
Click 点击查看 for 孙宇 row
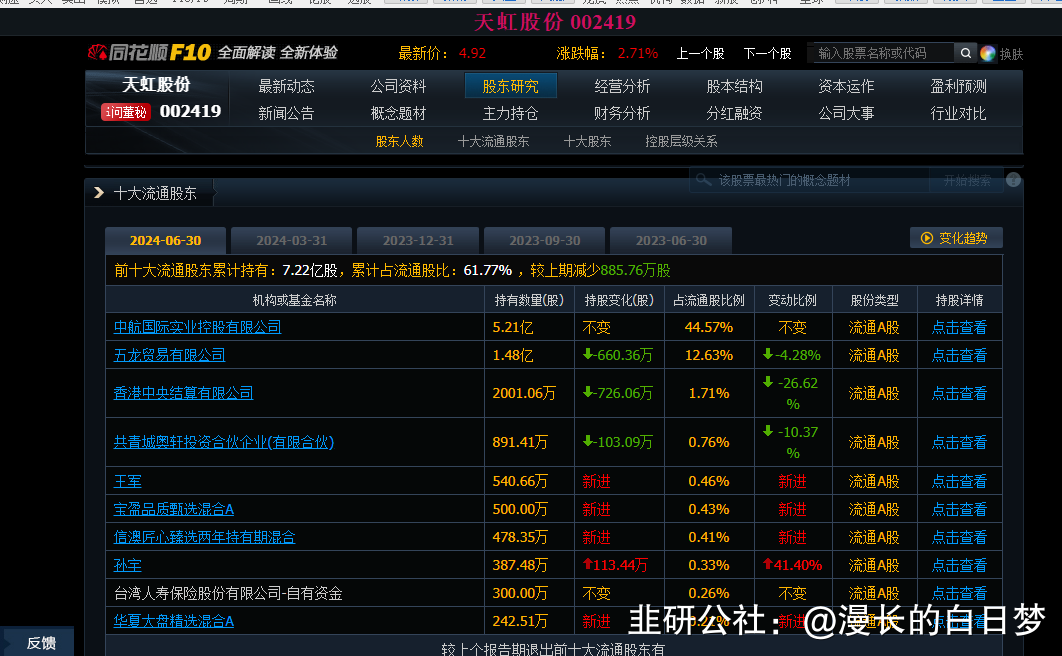959,565
